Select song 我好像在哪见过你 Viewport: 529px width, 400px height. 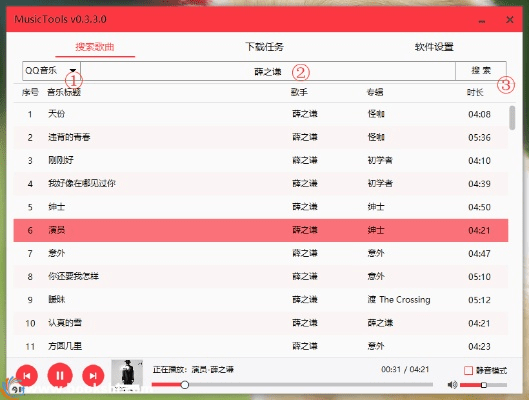261,184
